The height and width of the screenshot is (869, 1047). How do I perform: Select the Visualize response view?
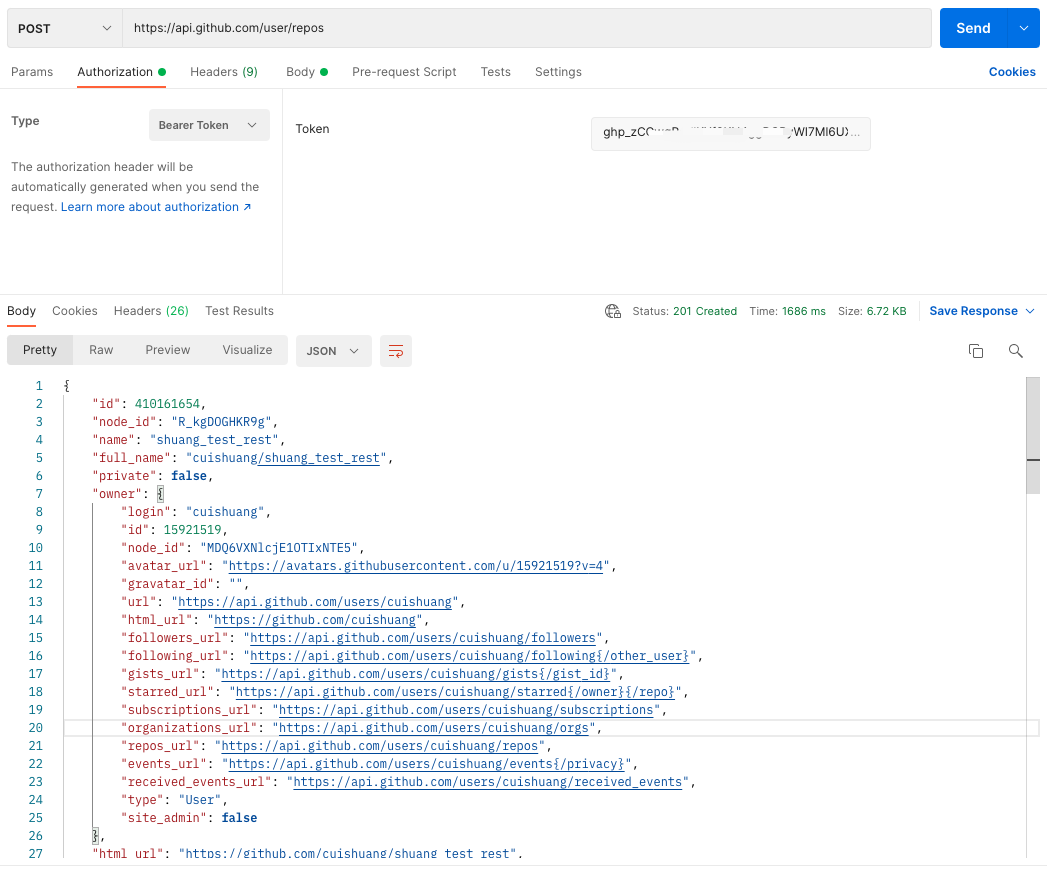click(247, 350)
